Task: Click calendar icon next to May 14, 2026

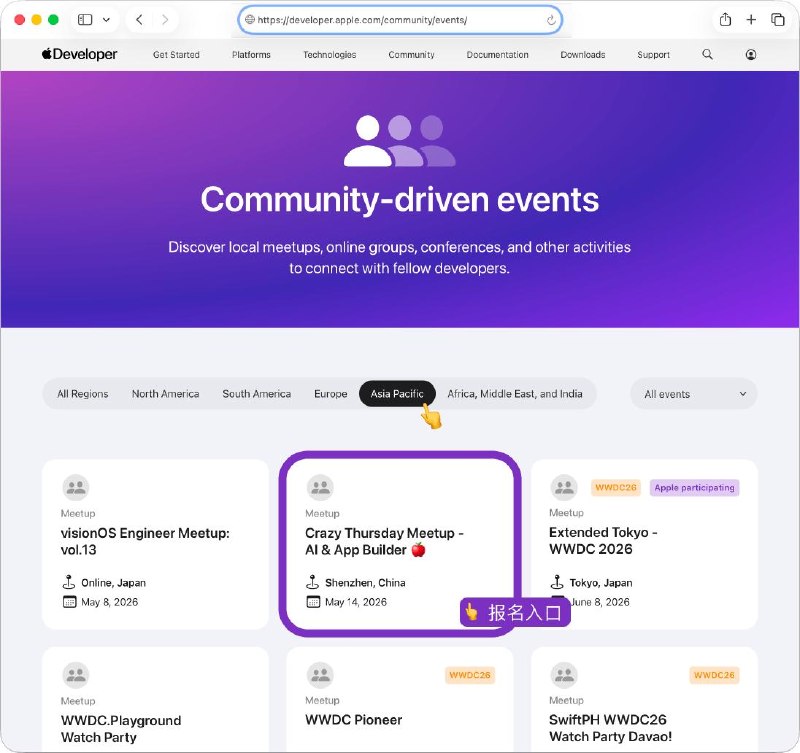Action: point(313,602)
